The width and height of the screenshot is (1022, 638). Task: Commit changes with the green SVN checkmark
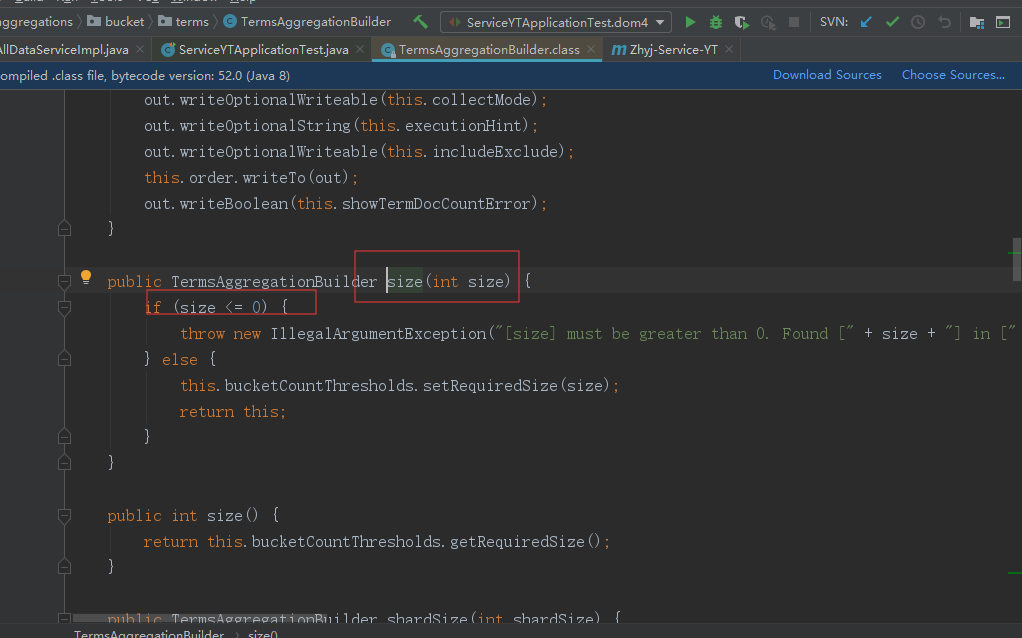tap(892, 22)
